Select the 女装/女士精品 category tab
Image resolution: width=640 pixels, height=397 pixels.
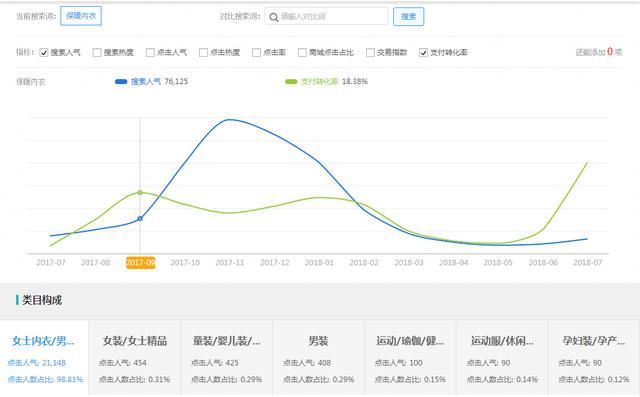(135, 358)
